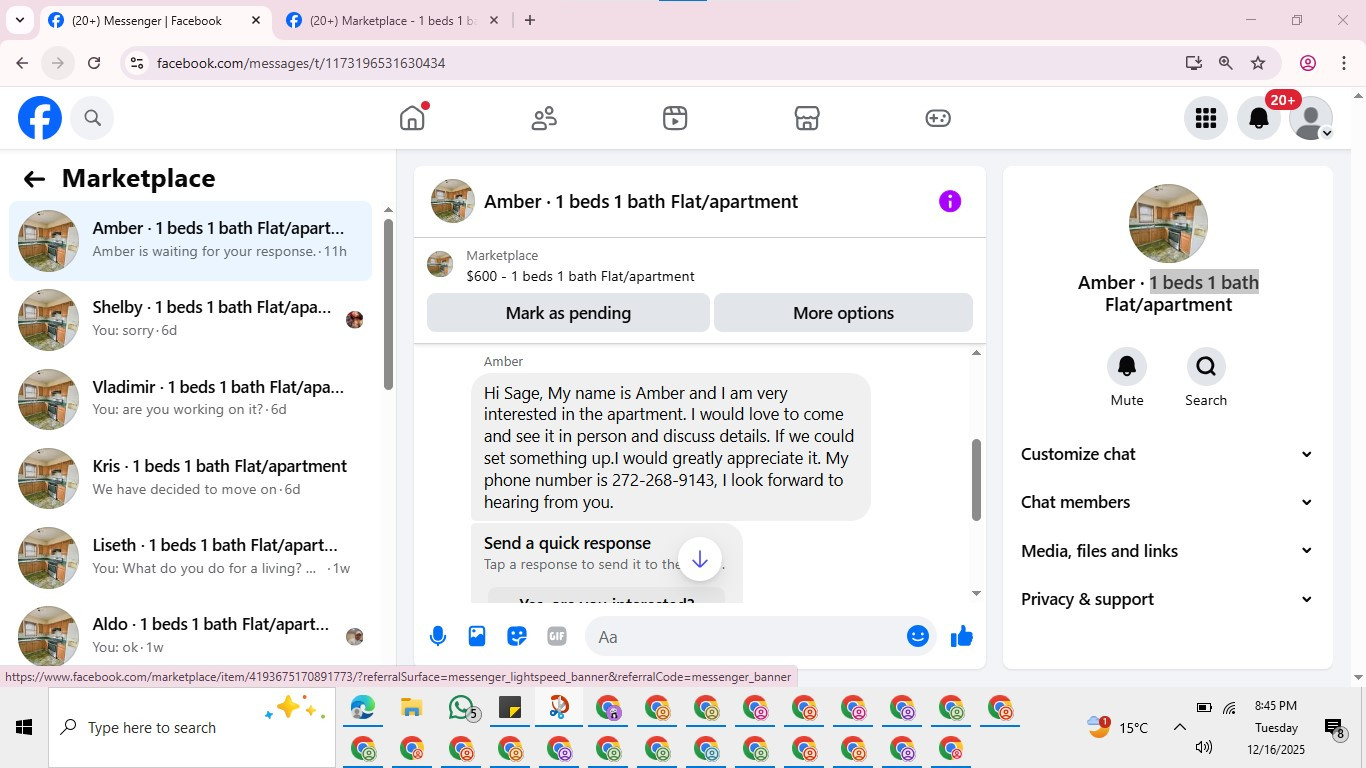Click the message input field labeled Aa

click(x=746, y=637)
